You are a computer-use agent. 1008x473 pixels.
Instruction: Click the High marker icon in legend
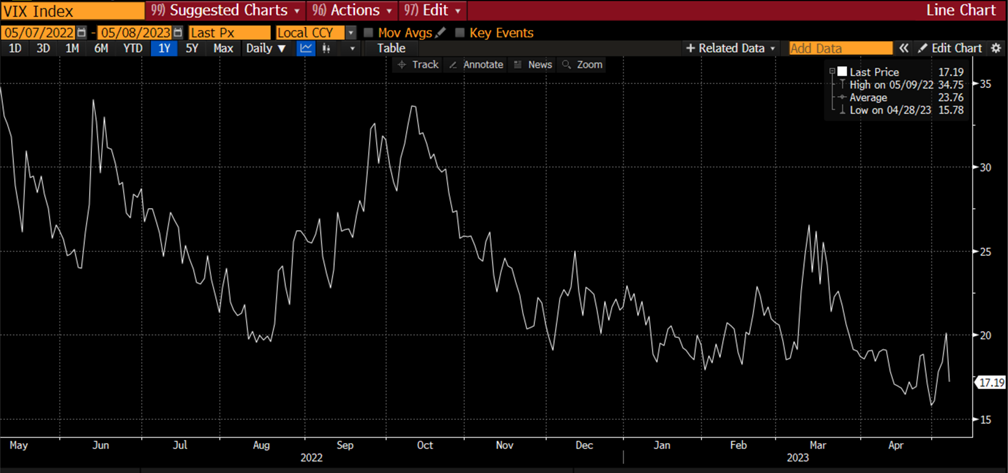click(x=842, y=85)
